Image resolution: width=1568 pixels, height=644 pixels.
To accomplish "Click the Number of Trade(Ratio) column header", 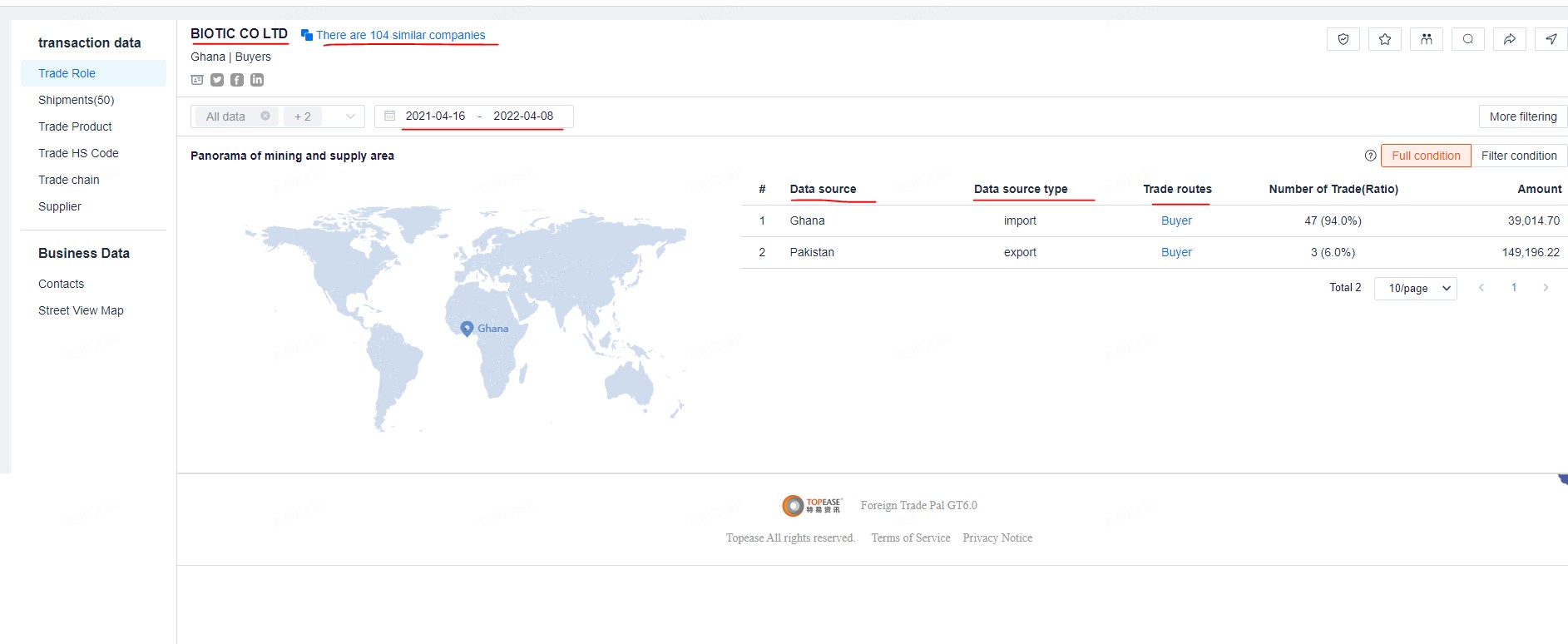I will coord(1333,189).
